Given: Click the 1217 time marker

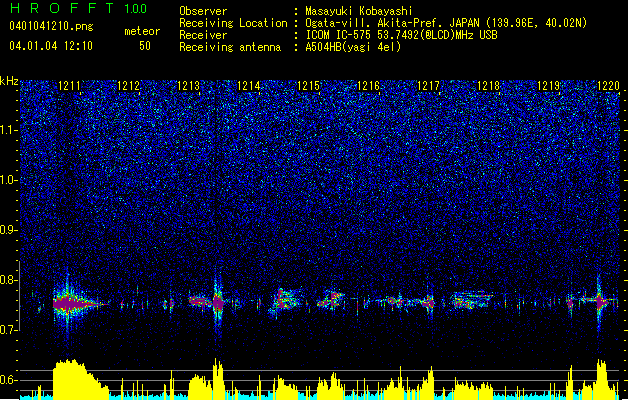Looking at the screenshot, I should click(x=428, y=85).
